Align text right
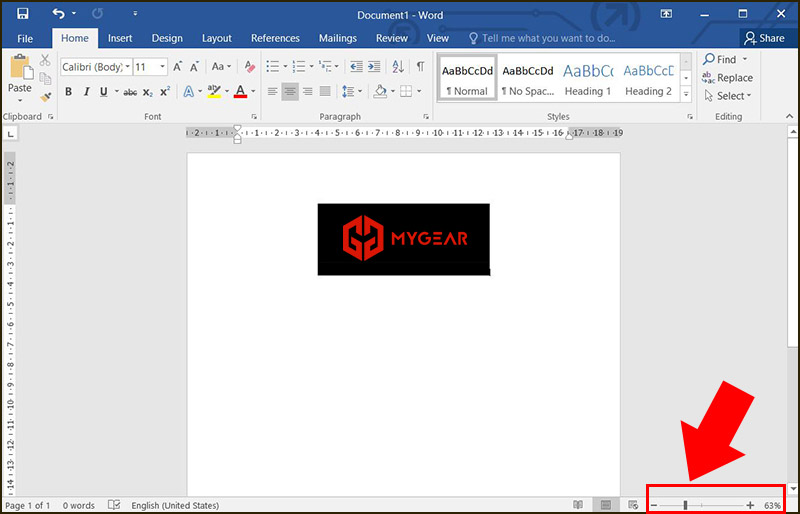The width and height of the screenshot is (800, 514). 308,92
